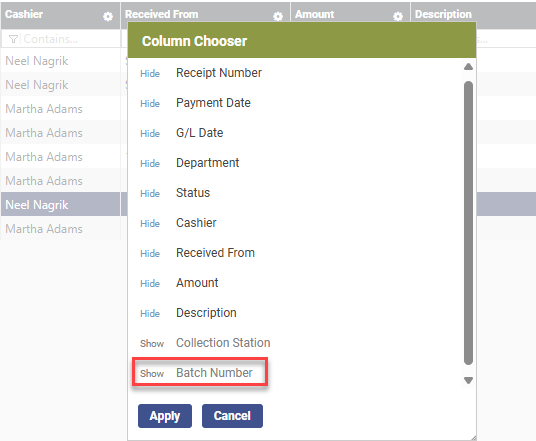Image resolution: width=536 pixels, height=441 pixels.
Task: Open the Amount column gear icon
Action: 398,16
